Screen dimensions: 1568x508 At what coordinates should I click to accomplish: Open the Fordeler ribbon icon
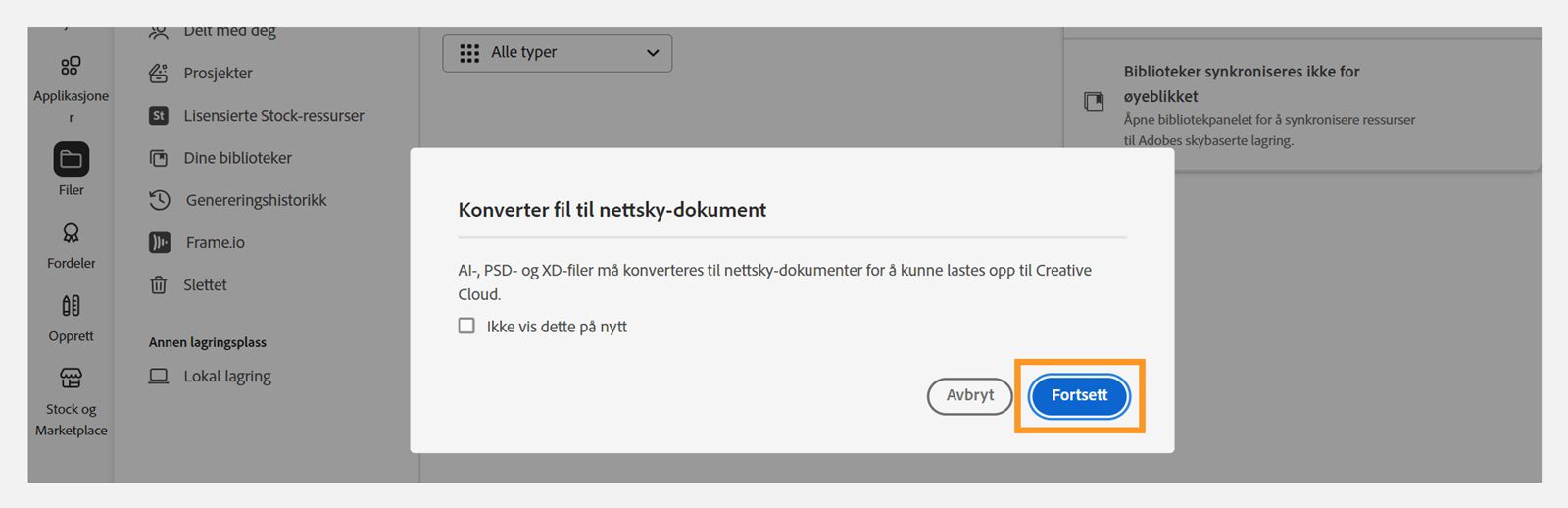pos(71,232)
